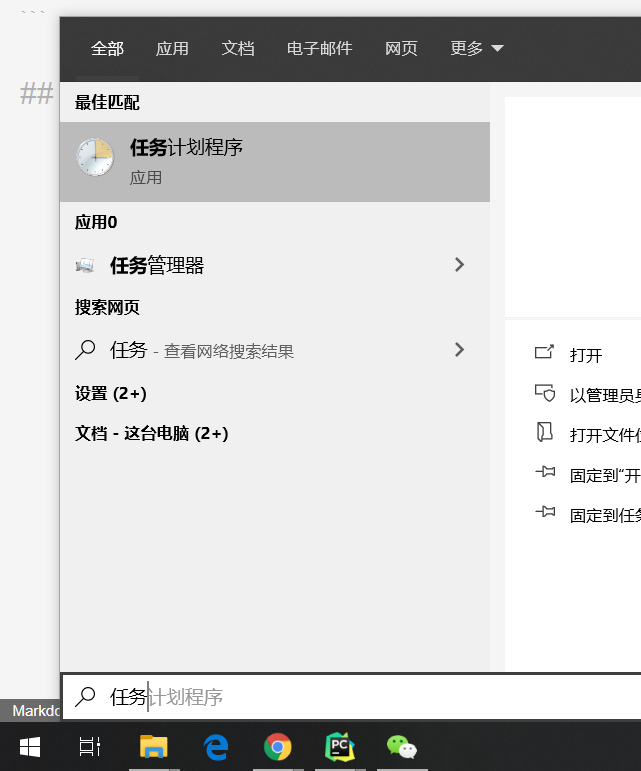This screenshot has height=771, width=641.
Task: Click the 搜索网页 section header
Action: coord(107,307)
